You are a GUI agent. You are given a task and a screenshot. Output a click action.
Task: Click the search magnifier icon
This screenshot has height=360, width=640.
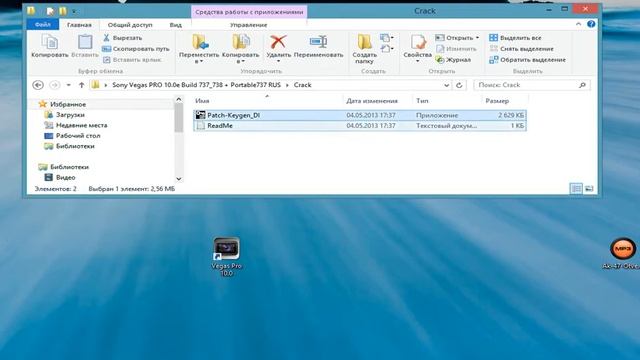[582, 85]
